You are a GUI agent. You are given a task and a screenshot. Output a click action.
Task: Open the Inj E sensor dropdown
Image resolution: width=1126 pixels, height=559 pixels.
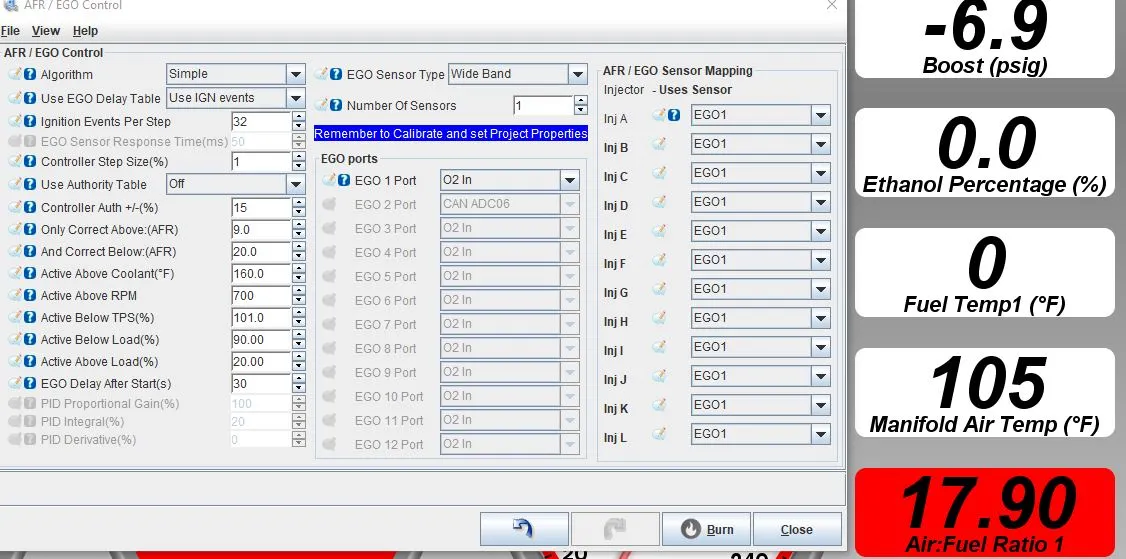click(821, 231)
